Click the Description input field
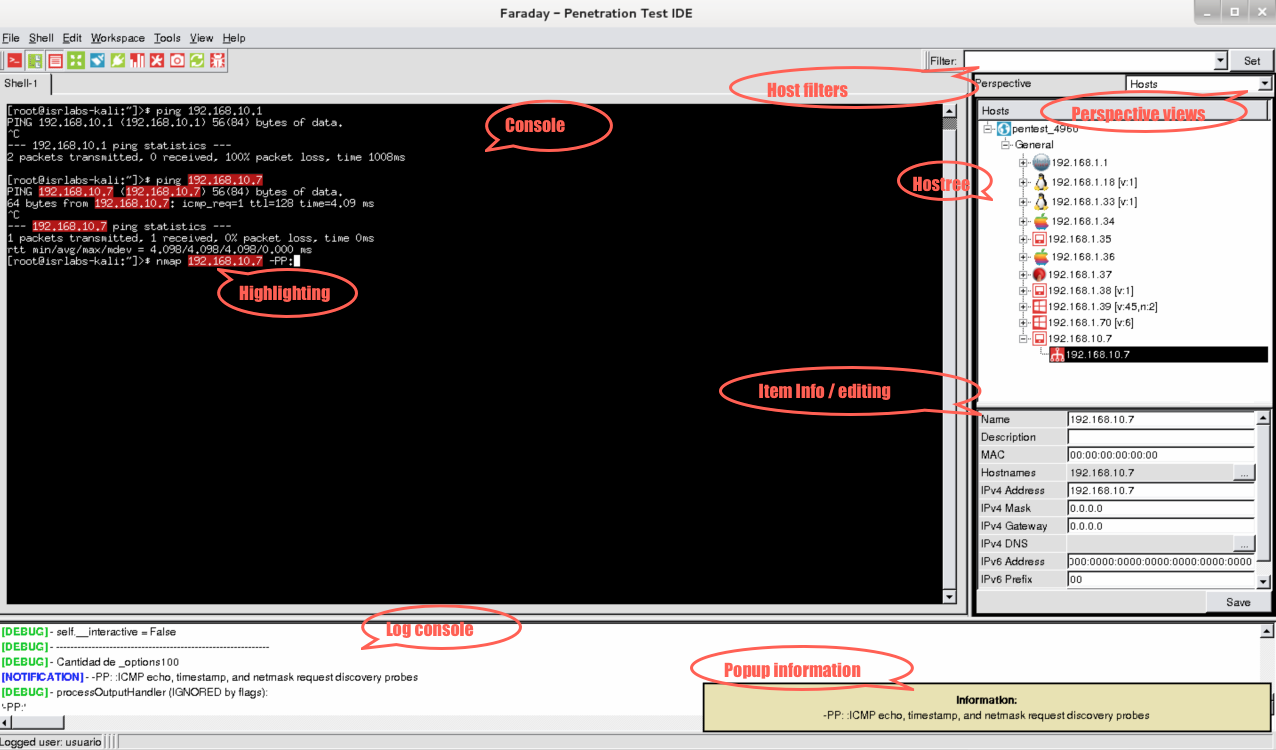The height and width of the screenshot is (750, 1276). point(1161,437)
